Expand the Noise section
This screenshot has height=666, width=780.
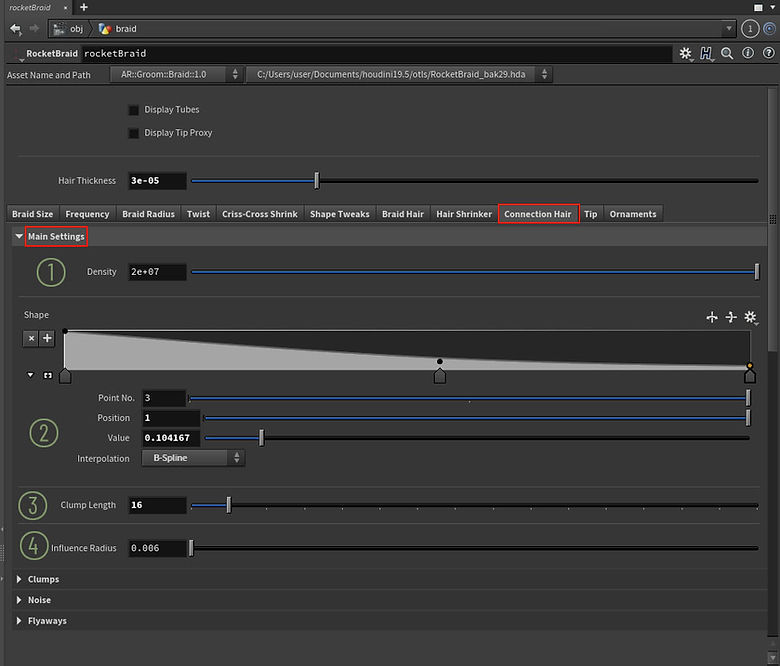click(x=19, y=600)
